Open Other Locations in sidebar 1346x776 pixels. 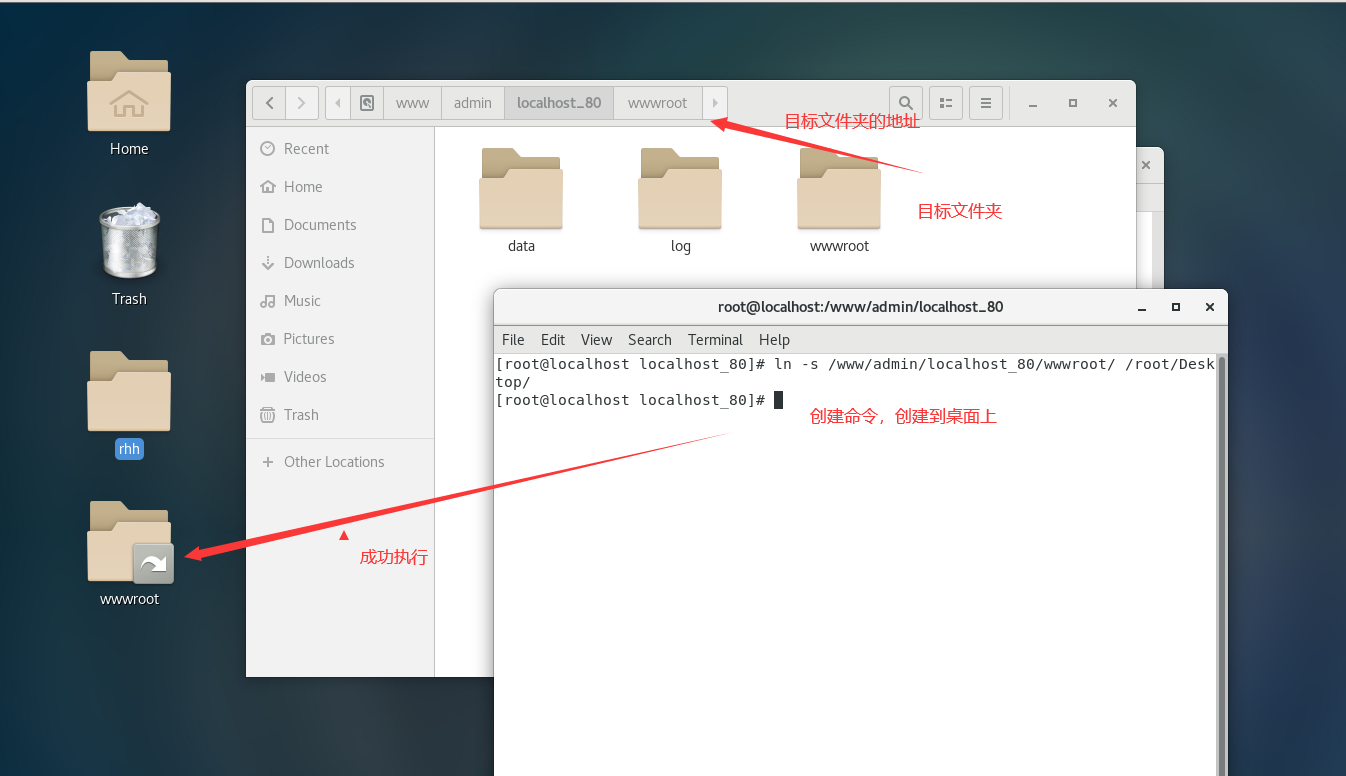click(x=334, y=462)
